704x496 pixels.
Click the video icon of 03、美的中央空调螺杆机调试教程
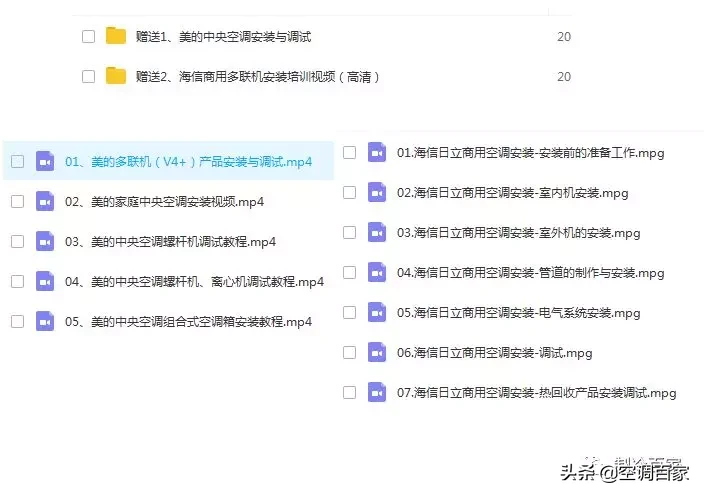(45, 241)
